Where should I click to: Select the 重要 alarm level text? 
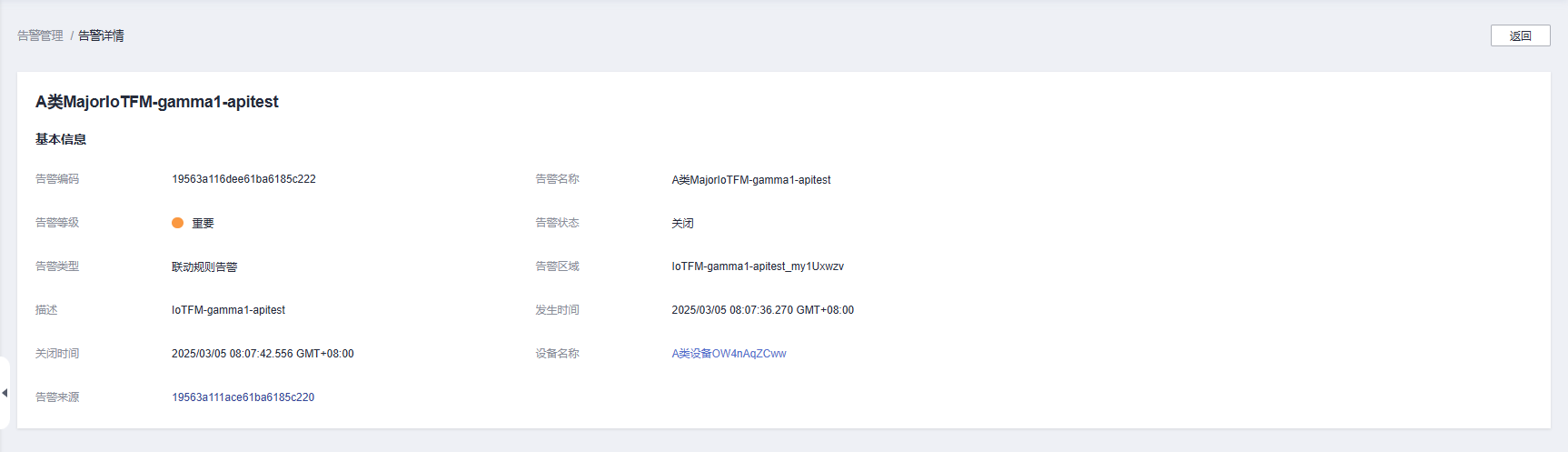click(x=203, y=223)
